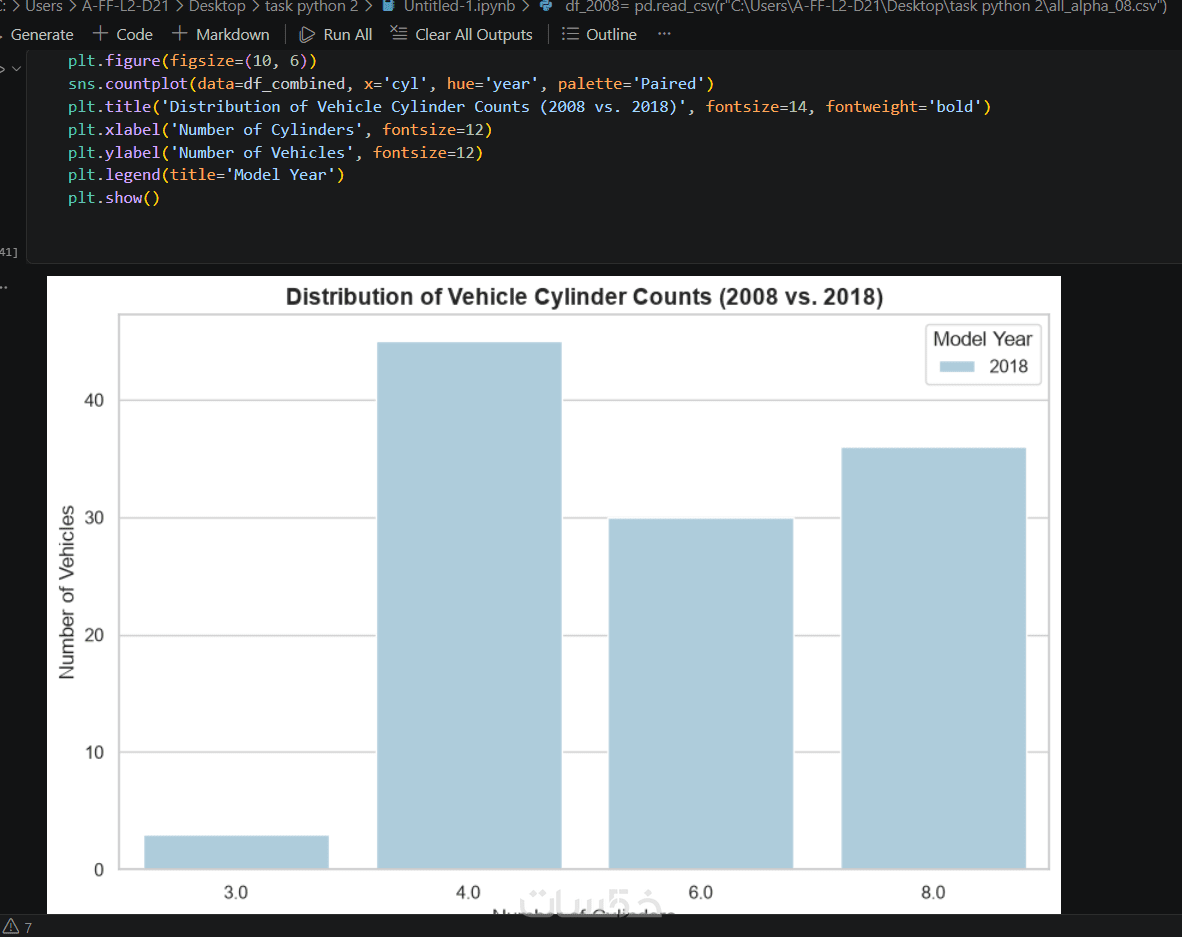The image size is (1182, 937).
Task: Click the plt.show() code line
Action: tap(114, 198)
